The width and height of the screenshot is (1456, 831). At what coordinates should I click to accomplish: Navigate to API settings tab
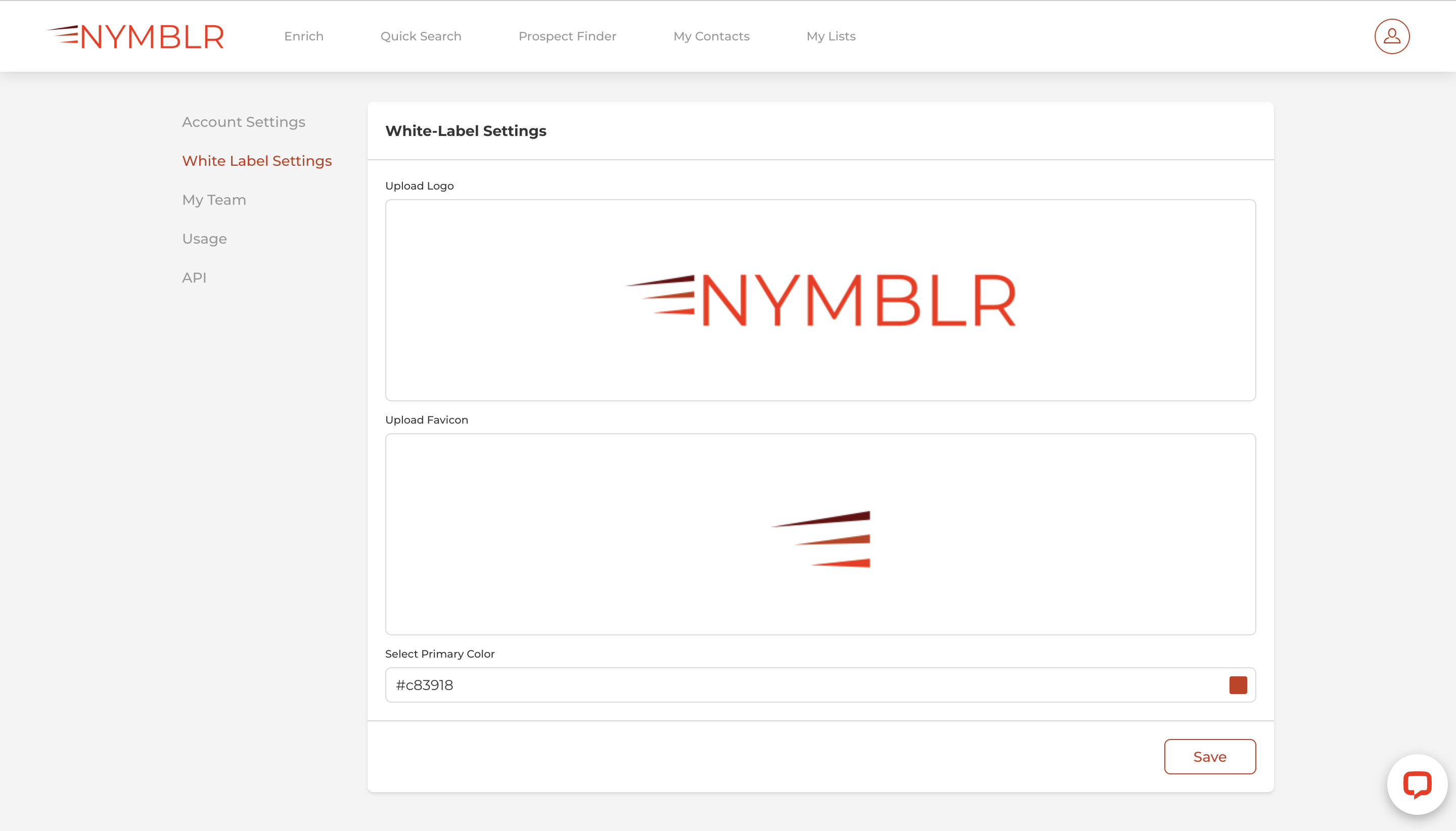(194, 278)
